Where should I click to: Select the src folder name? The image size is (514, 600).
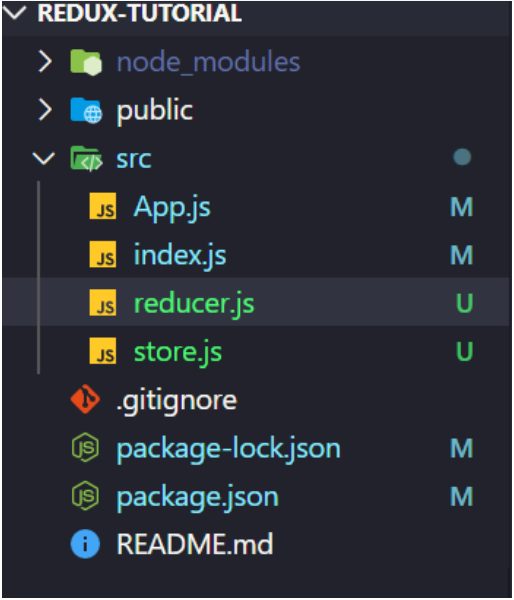point(134,159)
